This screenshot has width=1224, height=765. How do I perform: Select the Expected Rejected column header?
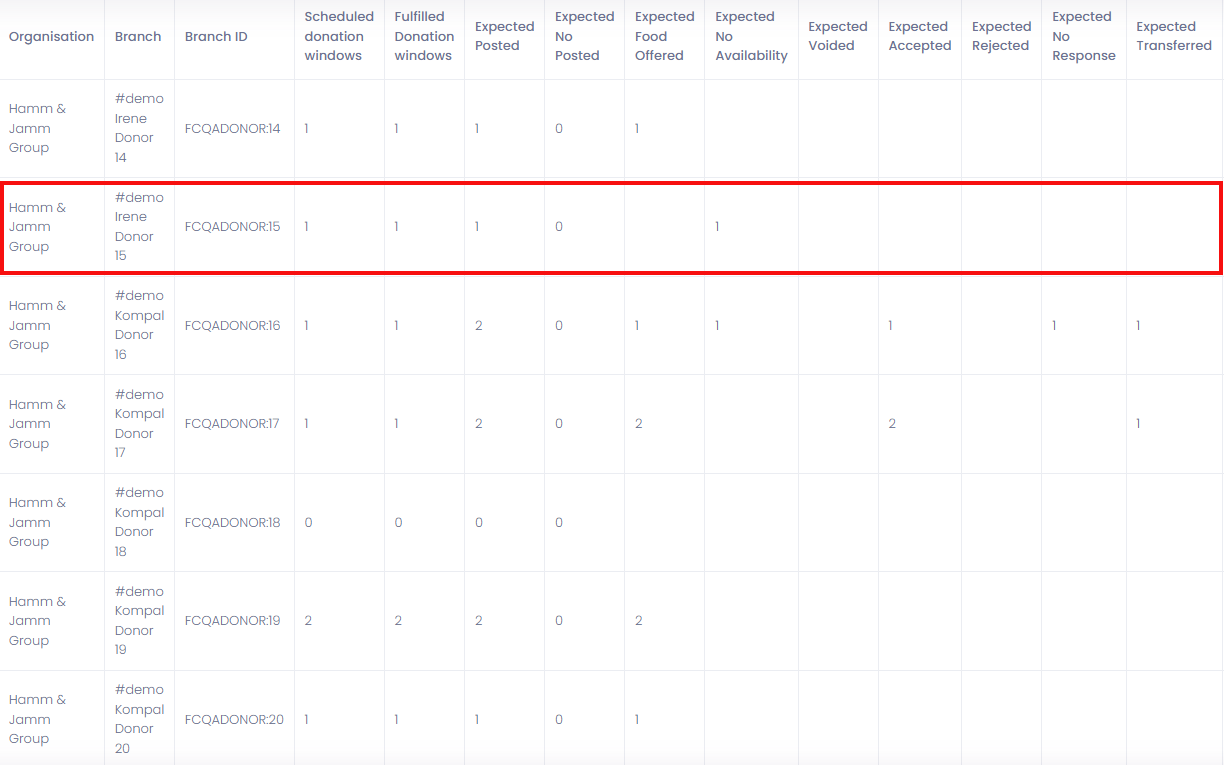(1001, 36)
